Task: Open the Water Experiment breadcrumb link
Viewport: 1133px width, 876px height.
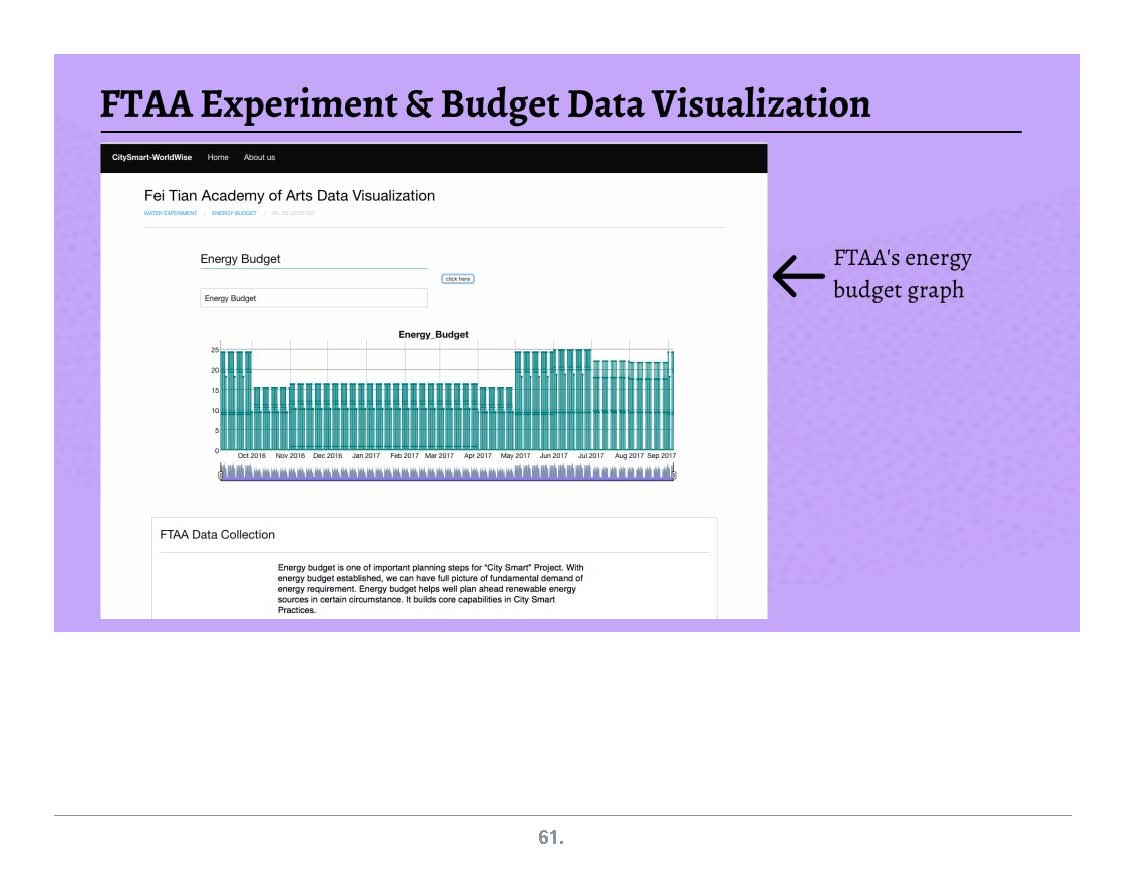Action: [x=171, y=213]
